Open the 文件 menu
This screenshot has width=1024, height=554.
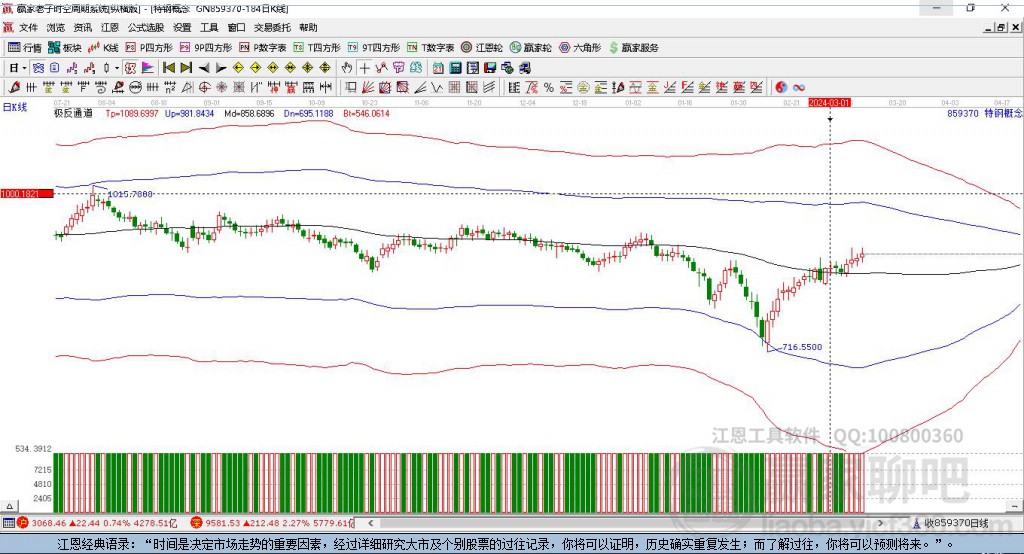28,27
